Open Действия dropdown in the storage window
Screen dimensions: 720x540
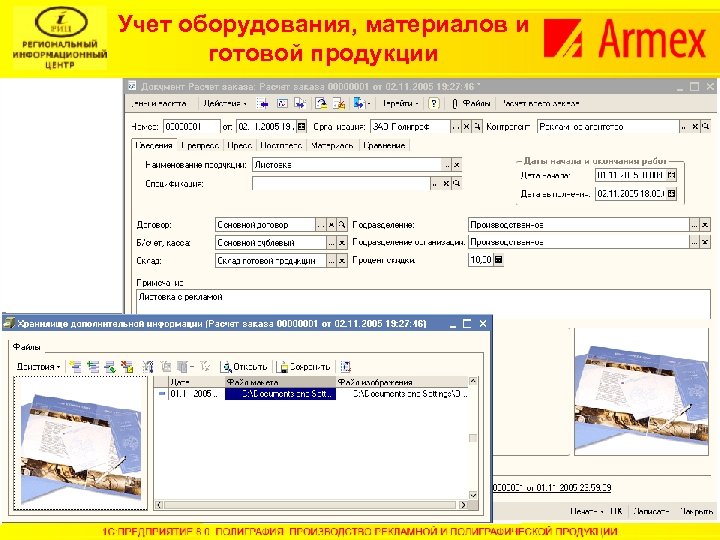tap(39, 366)
